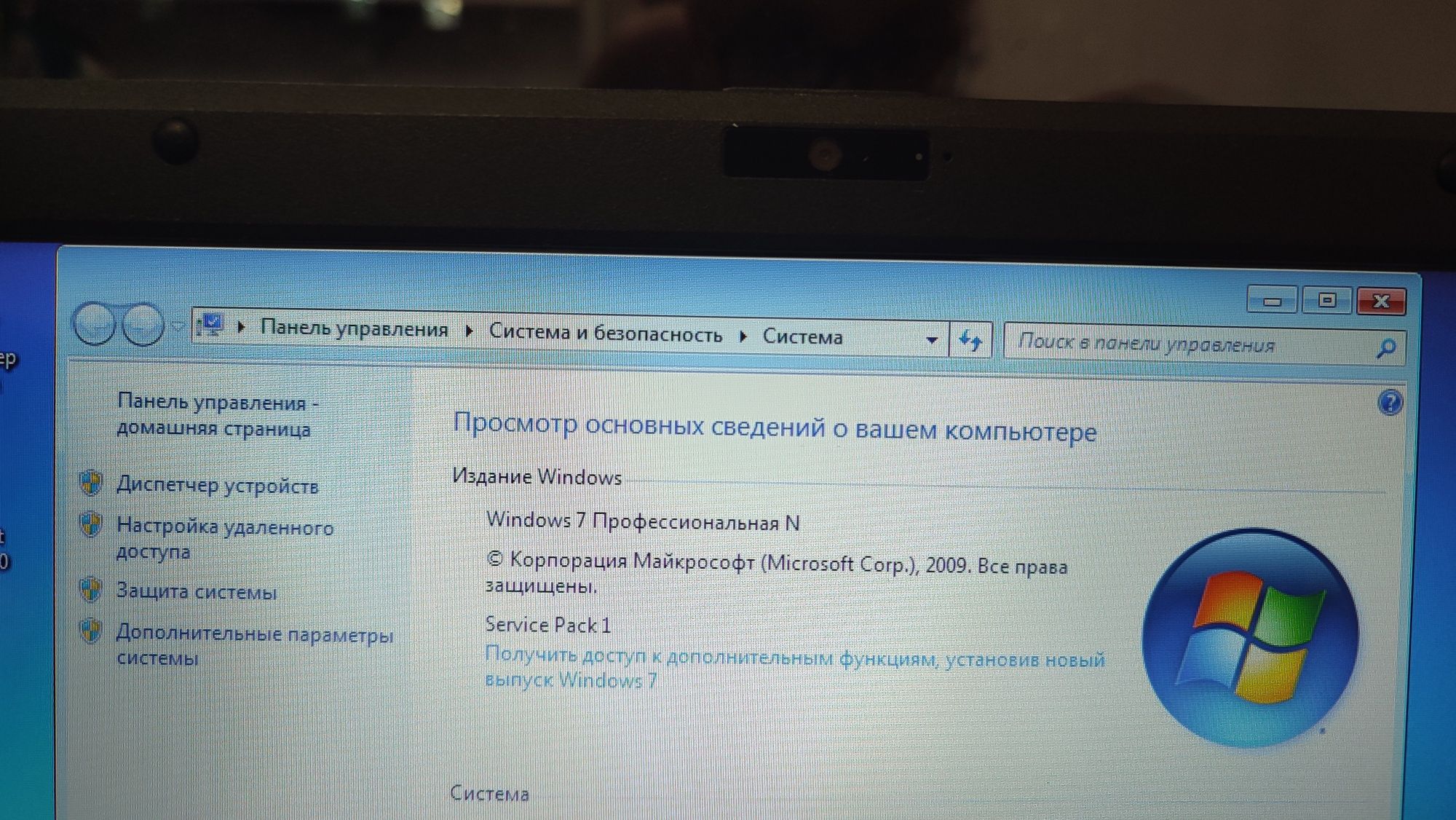
Task: Refresh the page with the refresh button
Action: tap(970, 339)
